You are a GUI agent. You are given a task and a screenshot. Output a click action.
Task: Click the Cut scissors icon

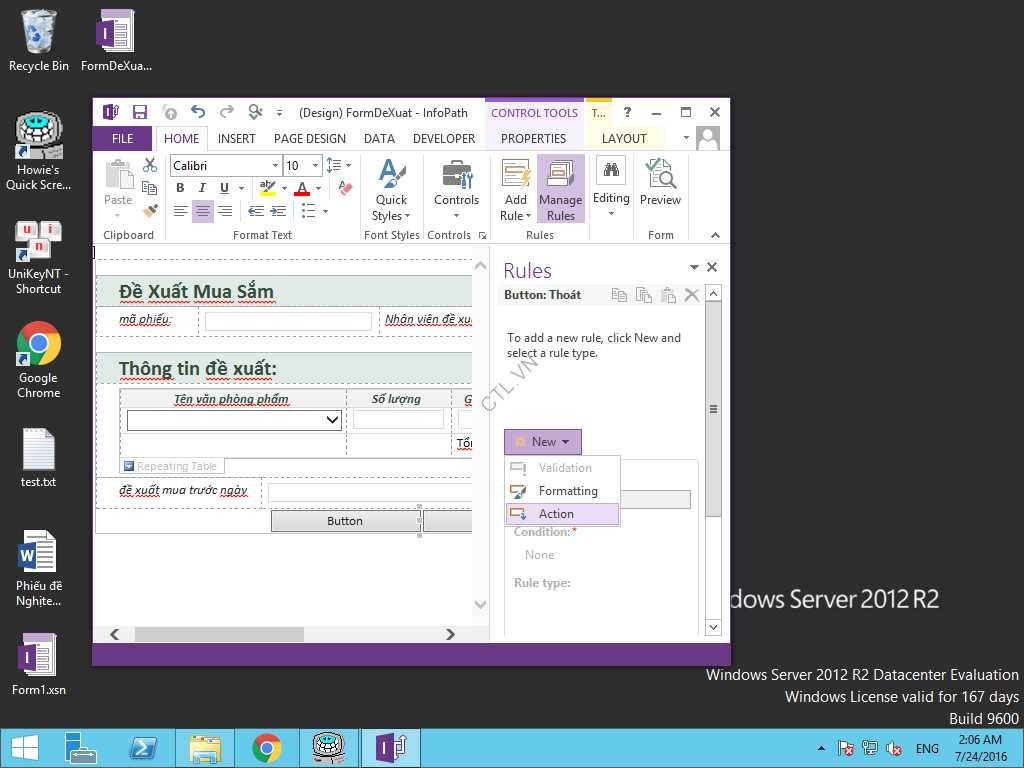point(150,165)
